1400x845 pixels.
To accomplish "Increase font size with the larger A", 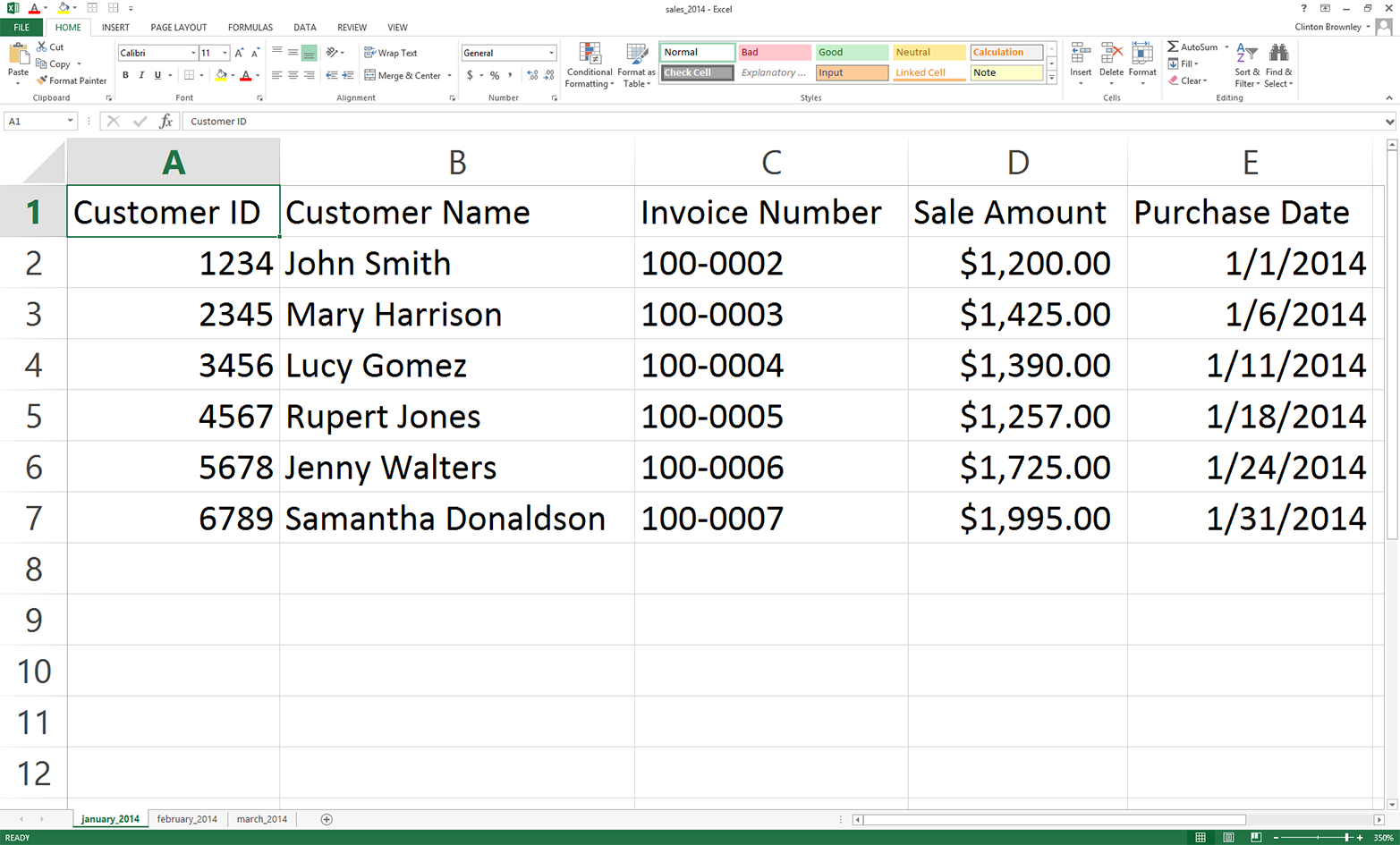I will pos(239,53).
